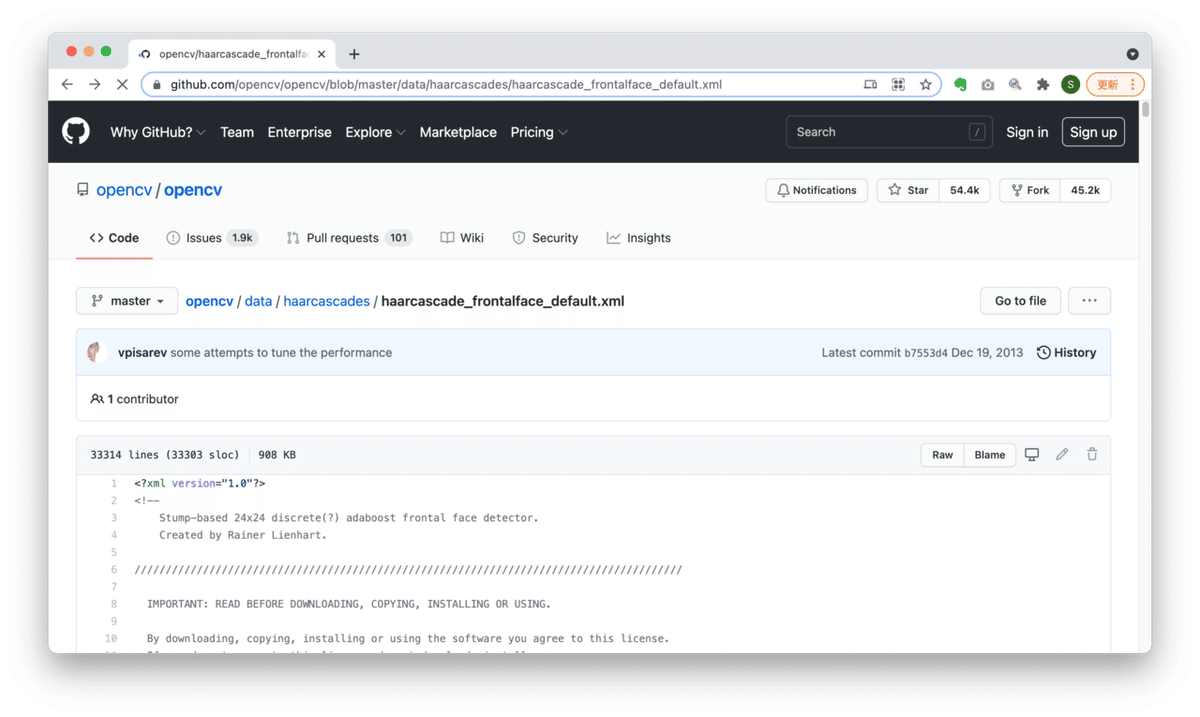Click the cast/device icon in address bar
This screenshot has width=1200, height=717.
(x=871, y=85)
